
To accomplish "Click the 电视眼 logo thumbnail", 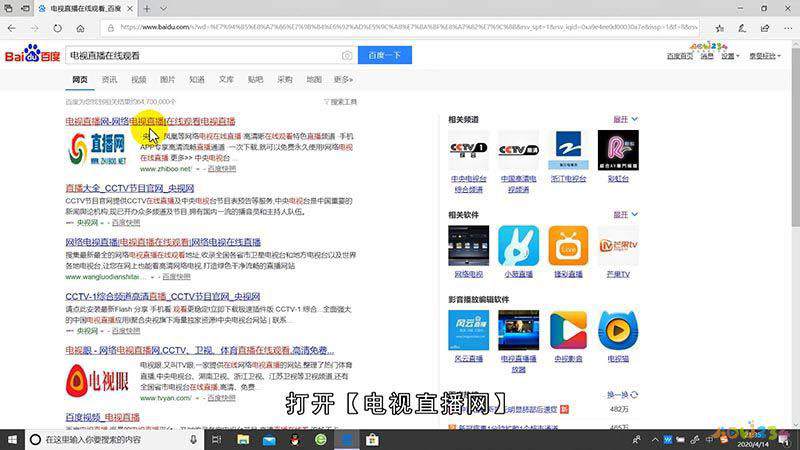I will click(x=97, y=381).
